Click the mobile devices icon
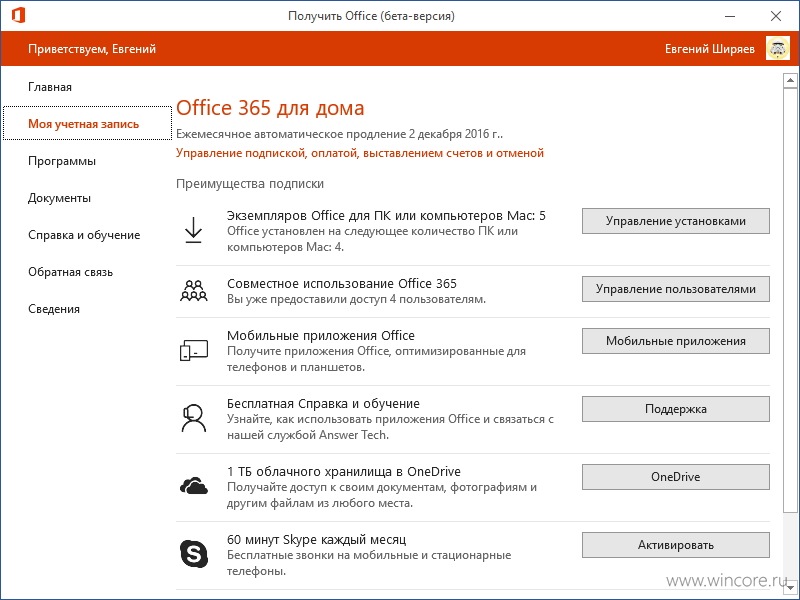This screenshot has width=800, height=600. 193,350
